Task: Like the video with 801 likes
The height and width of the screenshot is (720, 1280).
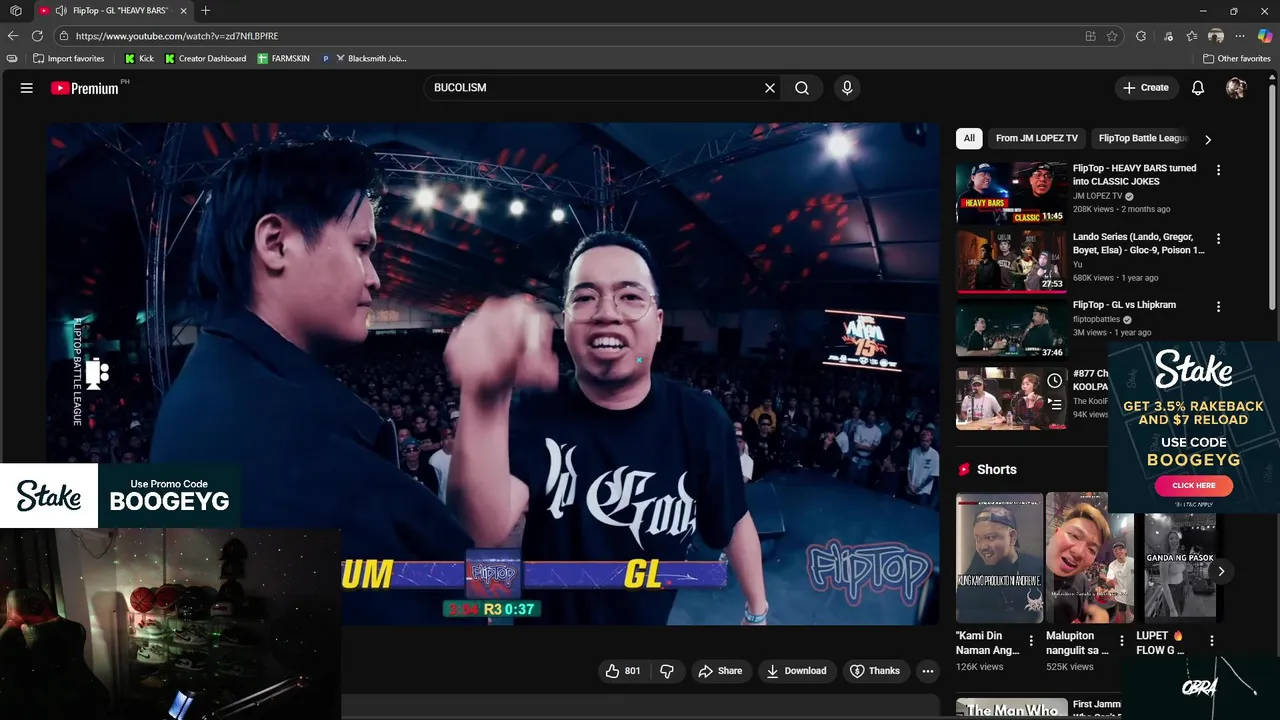Action: pos(623,671)
